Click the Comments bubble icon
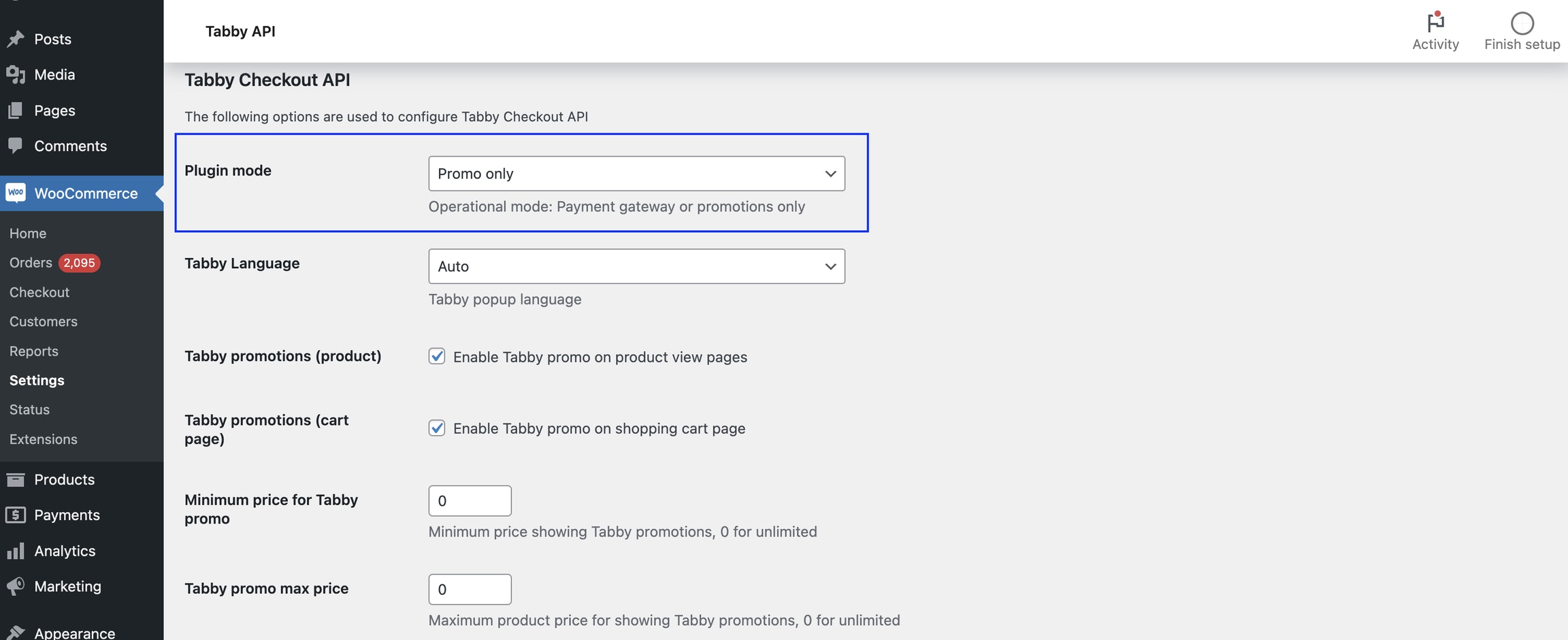1568x640 pixels. click(15, 146)
